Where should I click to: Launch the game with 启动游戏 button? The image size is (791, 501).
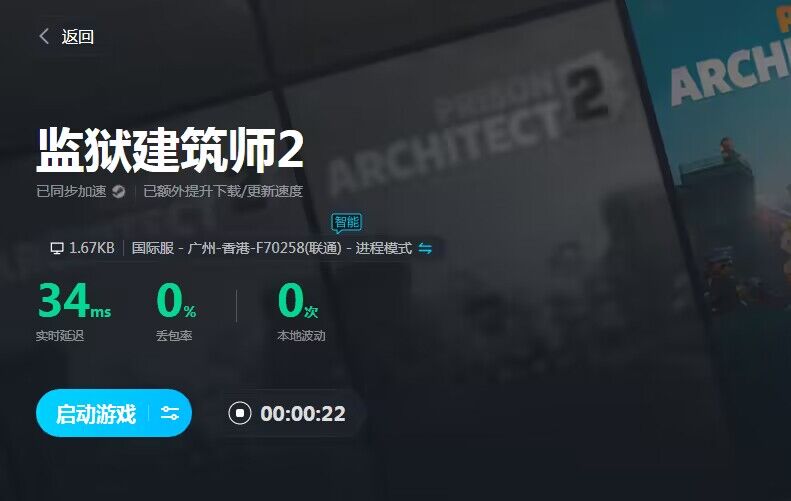pyautogui.click(x=95, y=414)
